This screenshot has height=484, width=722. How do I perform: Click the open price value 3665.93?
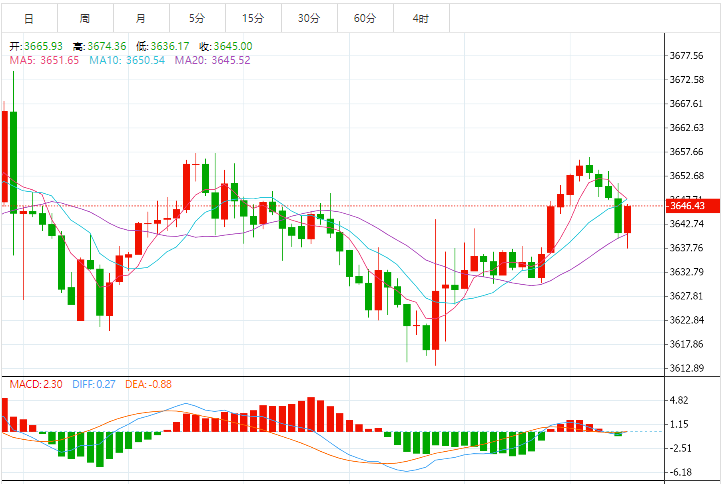click(43, 46)
